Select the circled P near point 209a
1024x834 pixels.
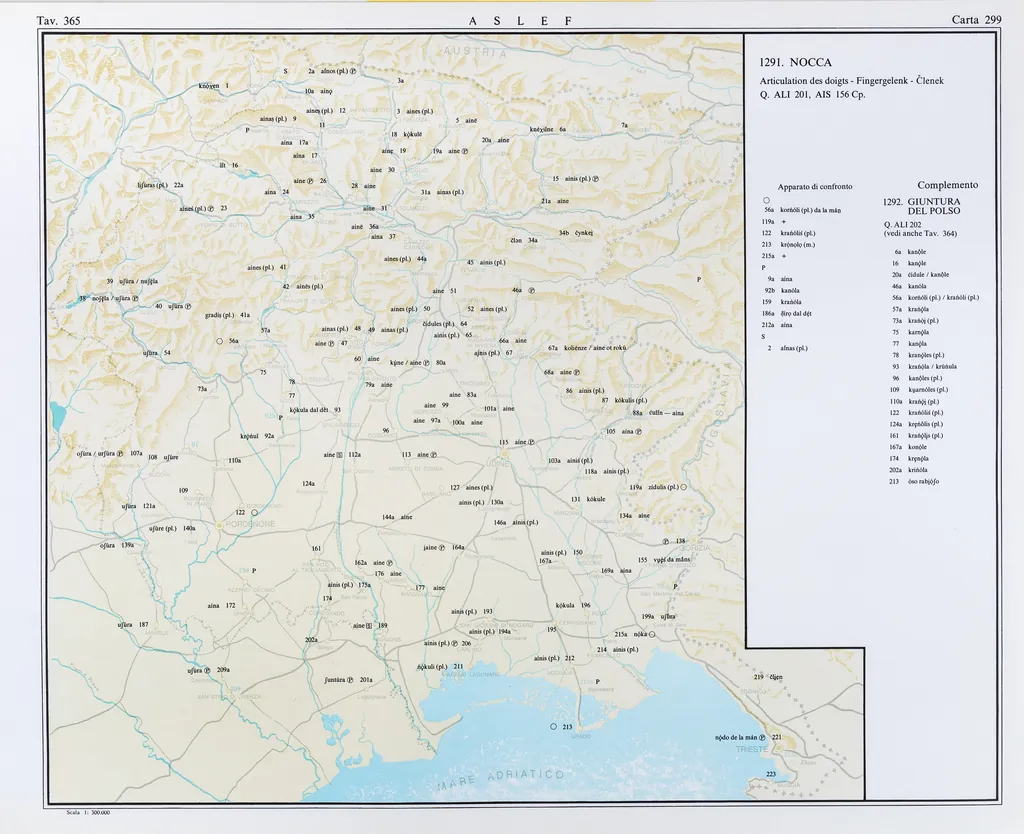pos(207,670)
